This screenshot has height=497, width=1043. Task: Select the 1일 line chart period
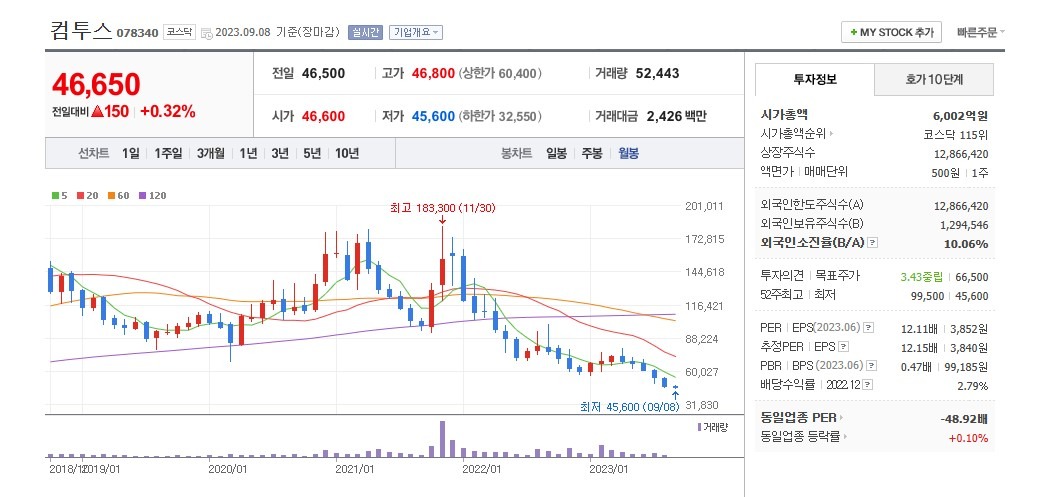(130, 154)
